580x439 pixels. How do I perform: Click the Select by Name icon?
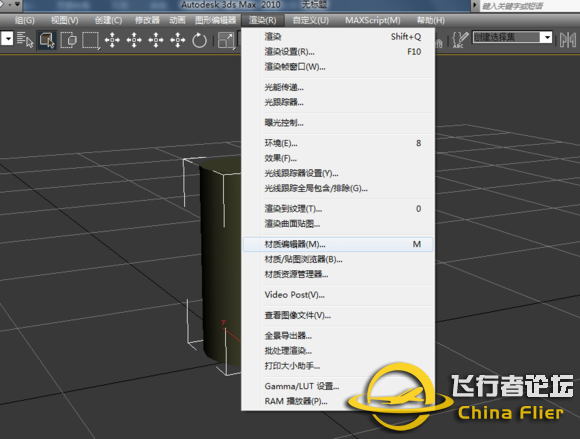(x=25, y=40)
